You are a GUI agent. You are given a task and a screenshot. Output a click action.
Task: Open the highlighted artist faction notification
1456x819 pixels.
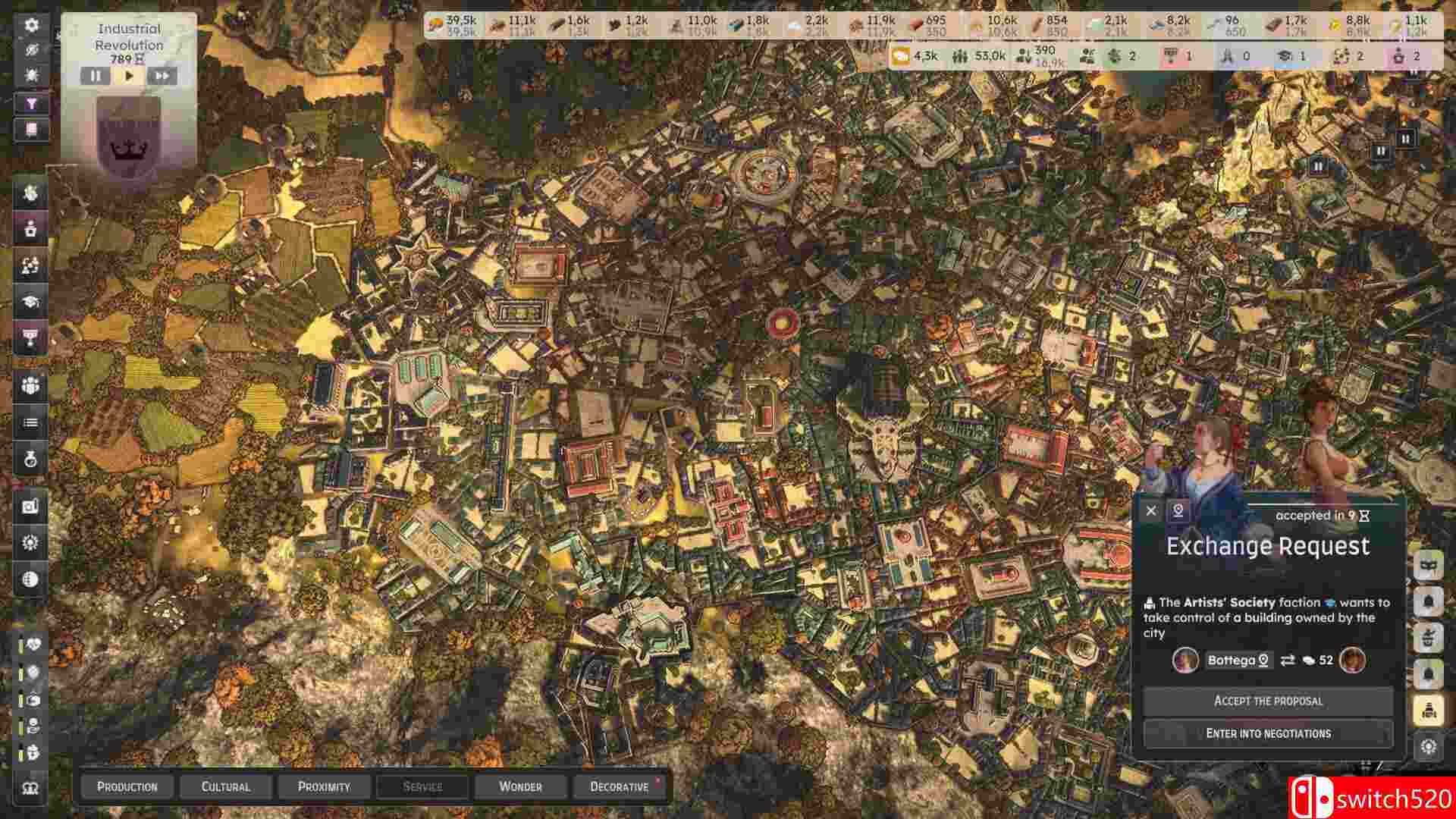tap(1429, 711)
